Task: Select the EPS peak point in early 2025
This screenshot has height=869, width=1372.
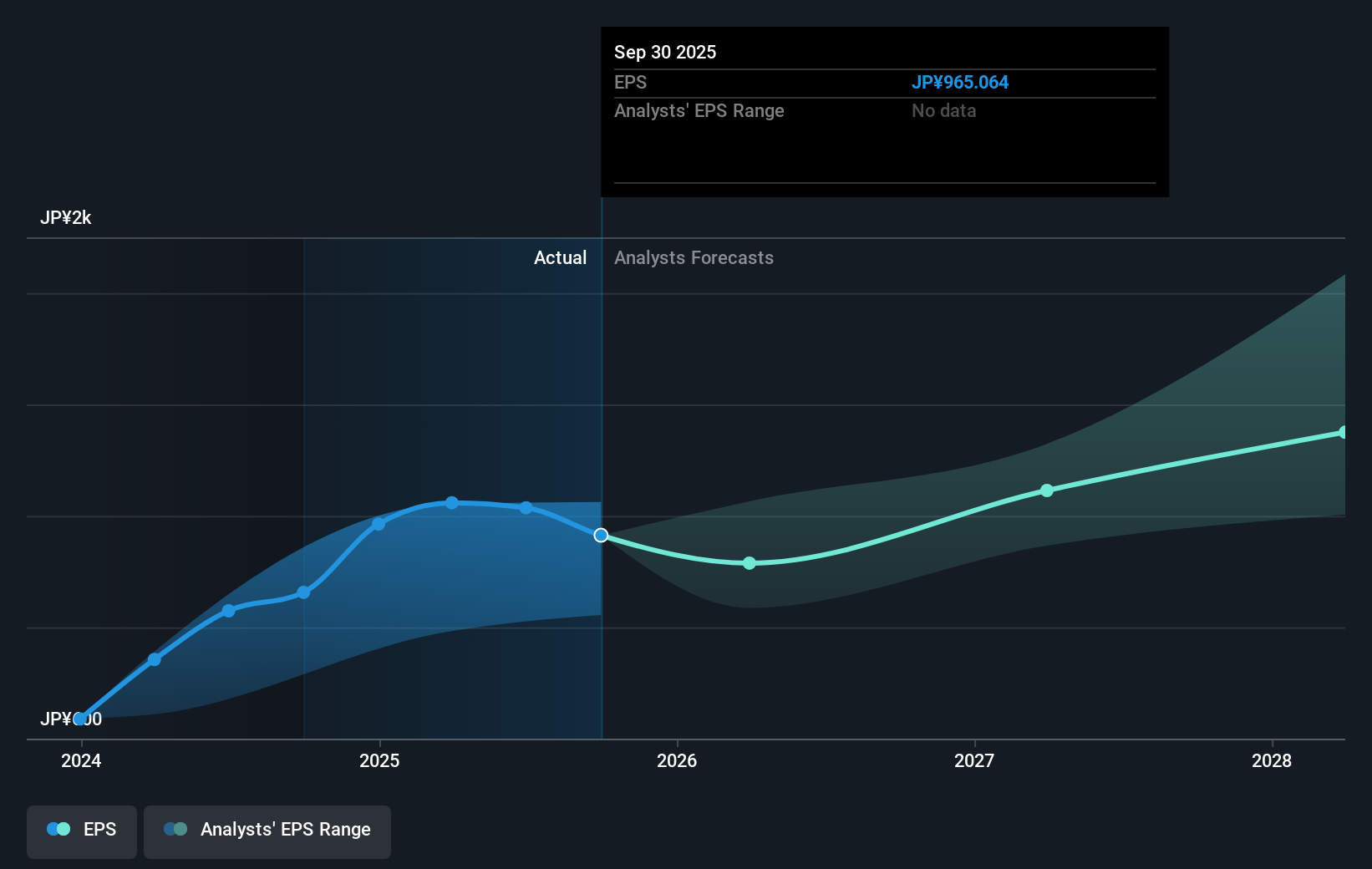Action: point(452,503)
